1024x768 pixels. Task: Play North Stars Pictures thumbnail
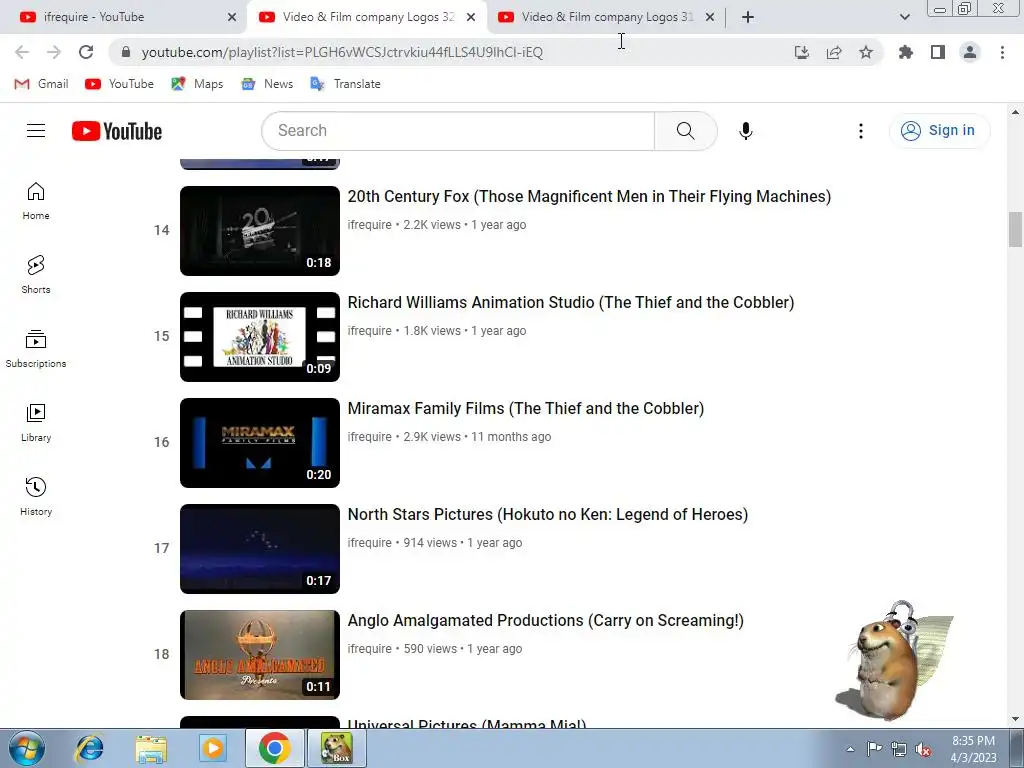[260, 549]
